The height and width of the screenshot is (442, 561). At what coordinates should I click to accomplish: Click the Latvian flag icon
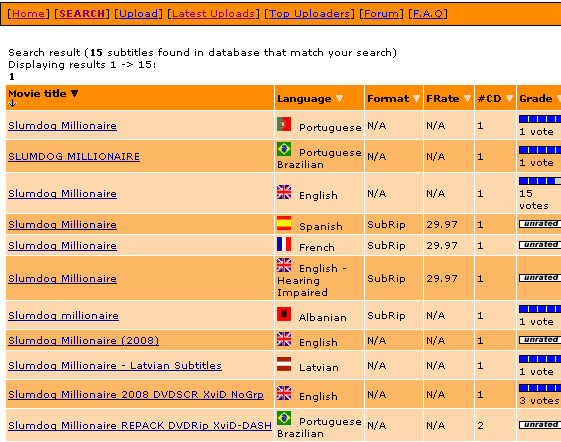pos(284,364)
